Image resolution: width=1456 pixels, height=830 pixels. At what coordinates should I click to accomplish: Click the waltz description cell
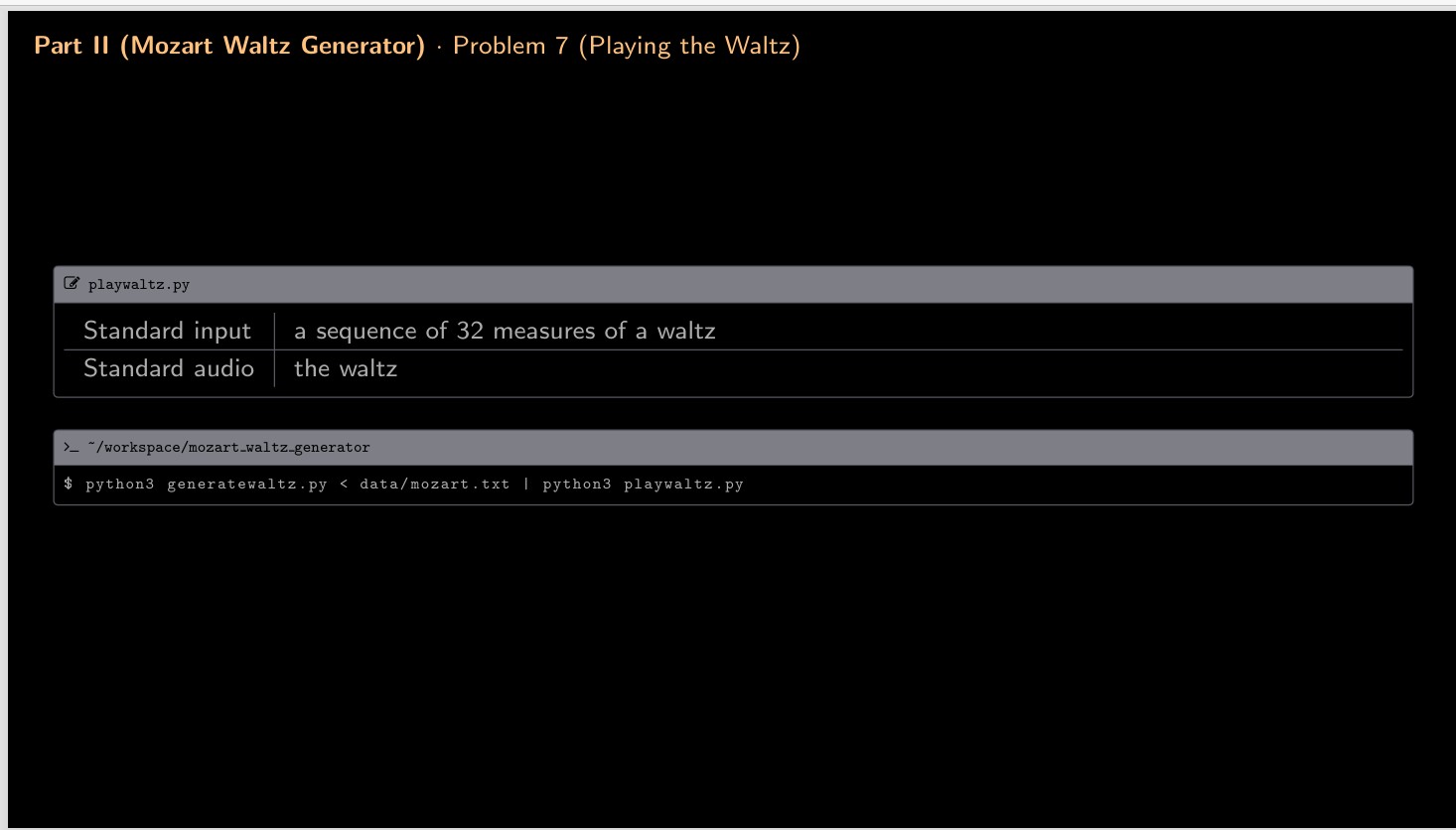pos(346,368)
